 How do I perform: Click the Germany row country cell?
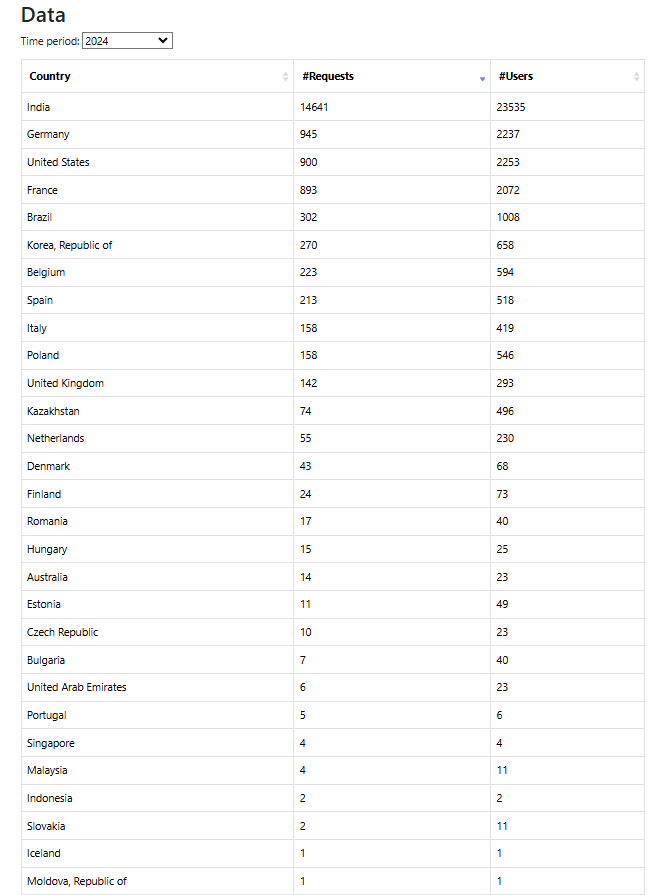(48, 134)
